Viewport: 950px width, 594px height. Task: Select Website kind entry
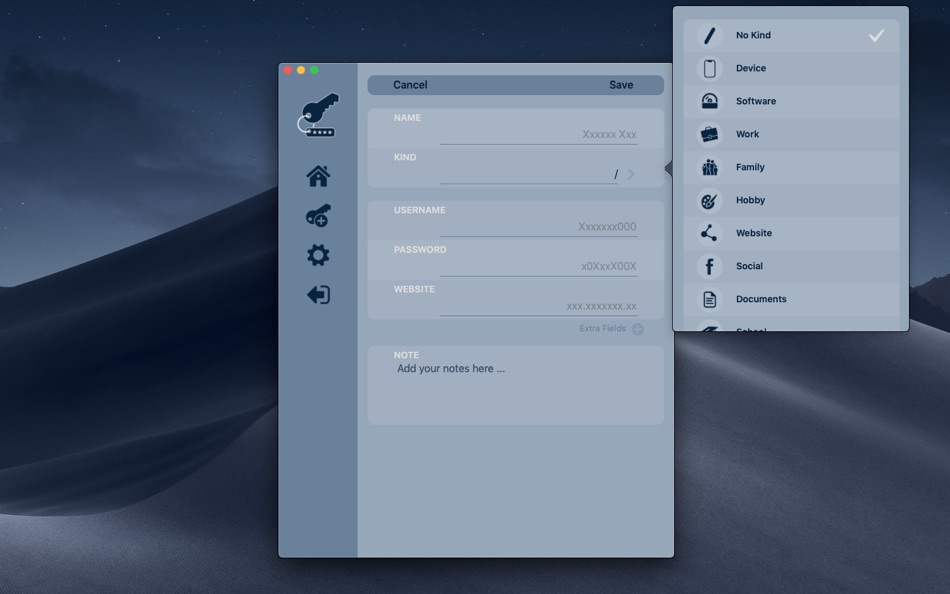pyautogui.click(x=791, y=233)
